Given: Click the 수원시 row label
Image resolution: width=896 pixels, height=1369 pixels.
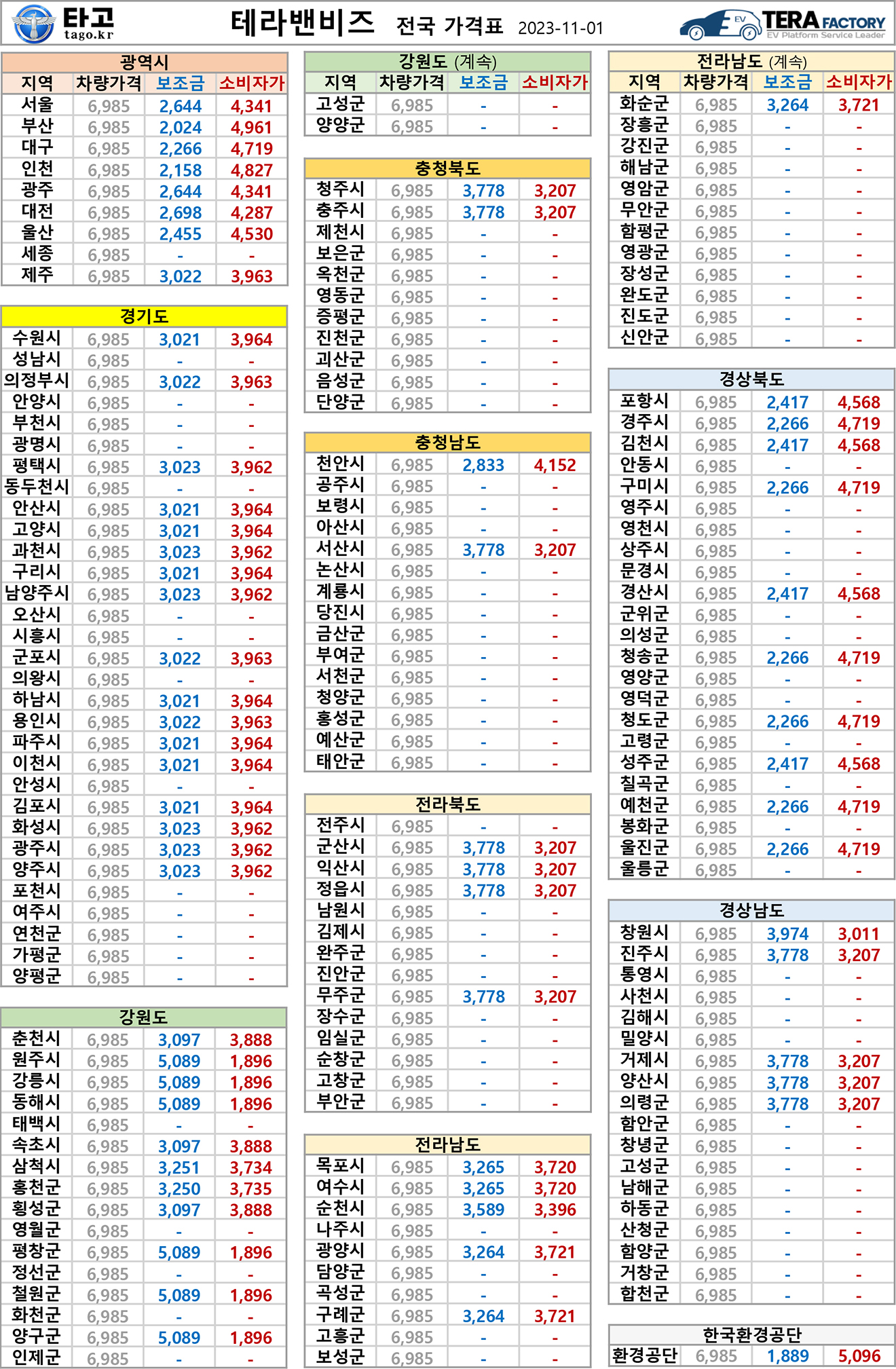Looking at the screenshot, I should (x=37, y=338).
